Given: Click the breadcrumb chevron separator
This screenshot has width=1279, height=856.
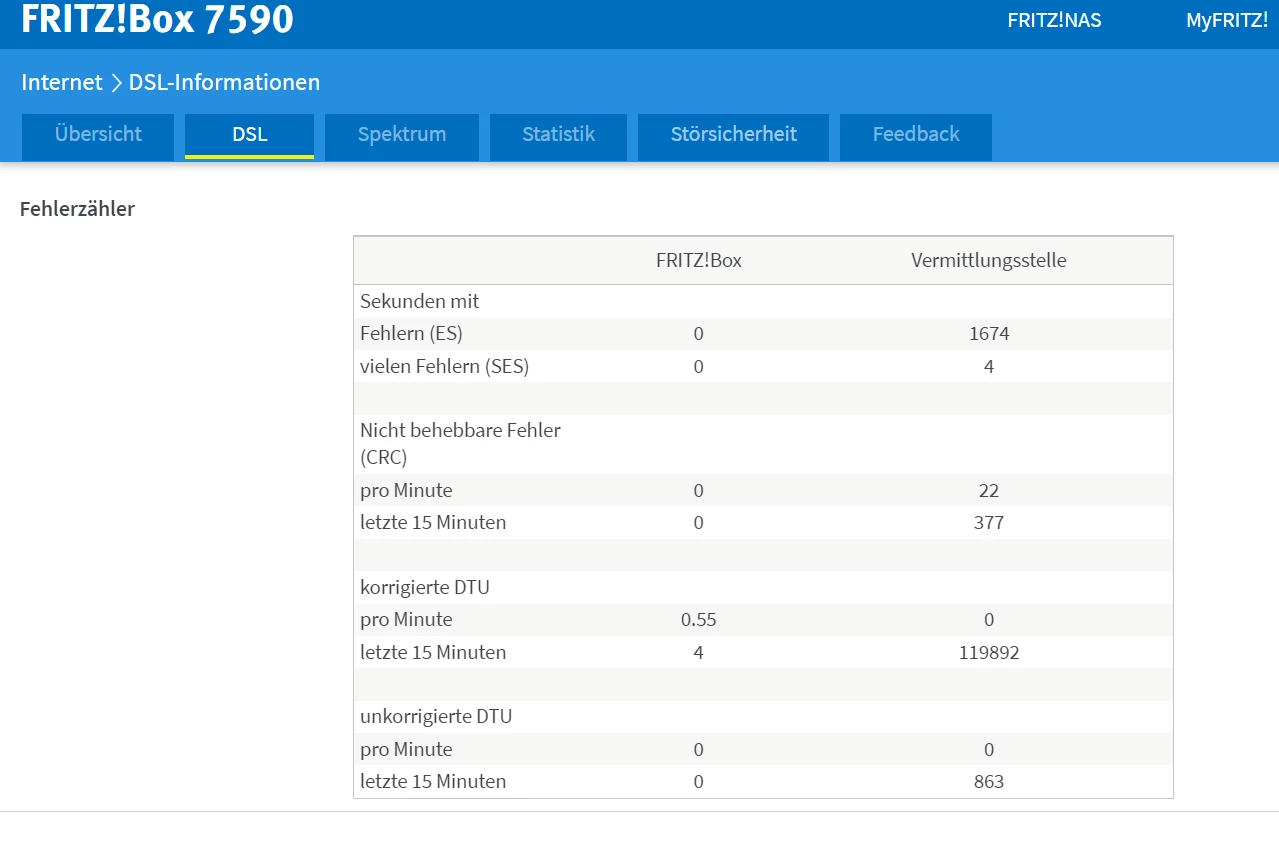Looking at the screenshot, I should point(116,83).
